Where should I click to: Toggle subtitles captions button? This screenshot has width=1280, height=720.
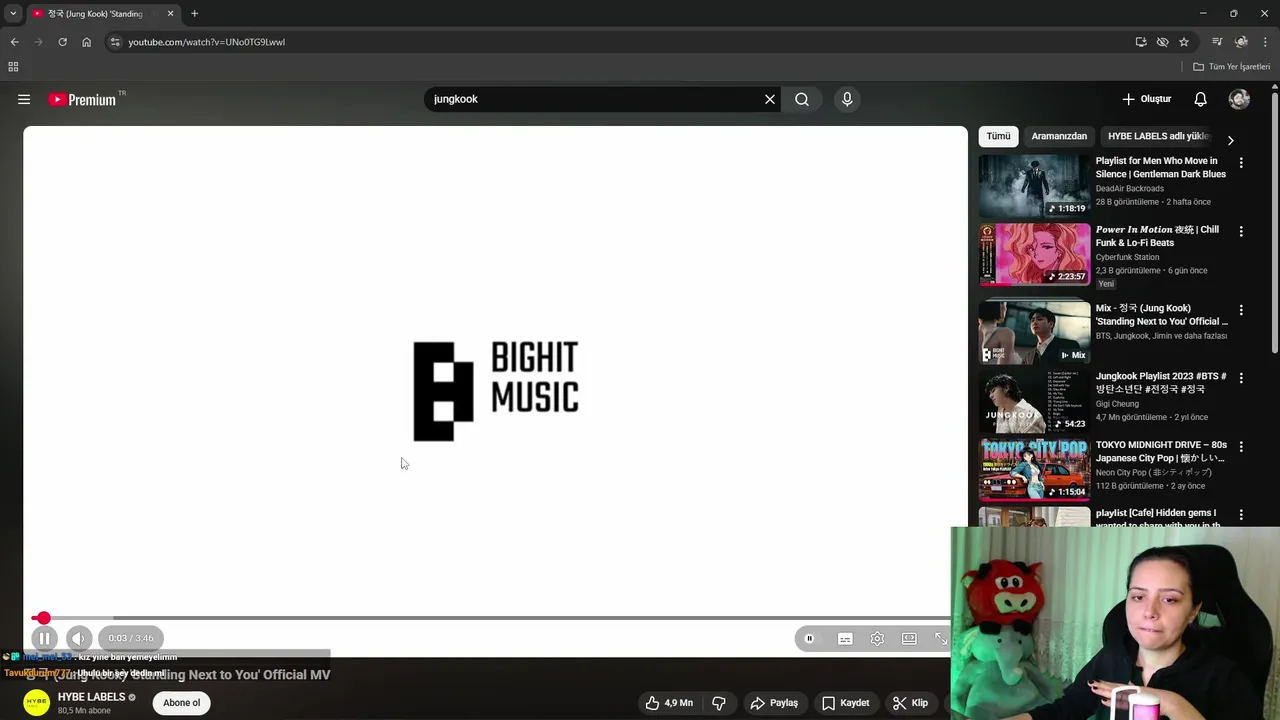coord(845,639)
